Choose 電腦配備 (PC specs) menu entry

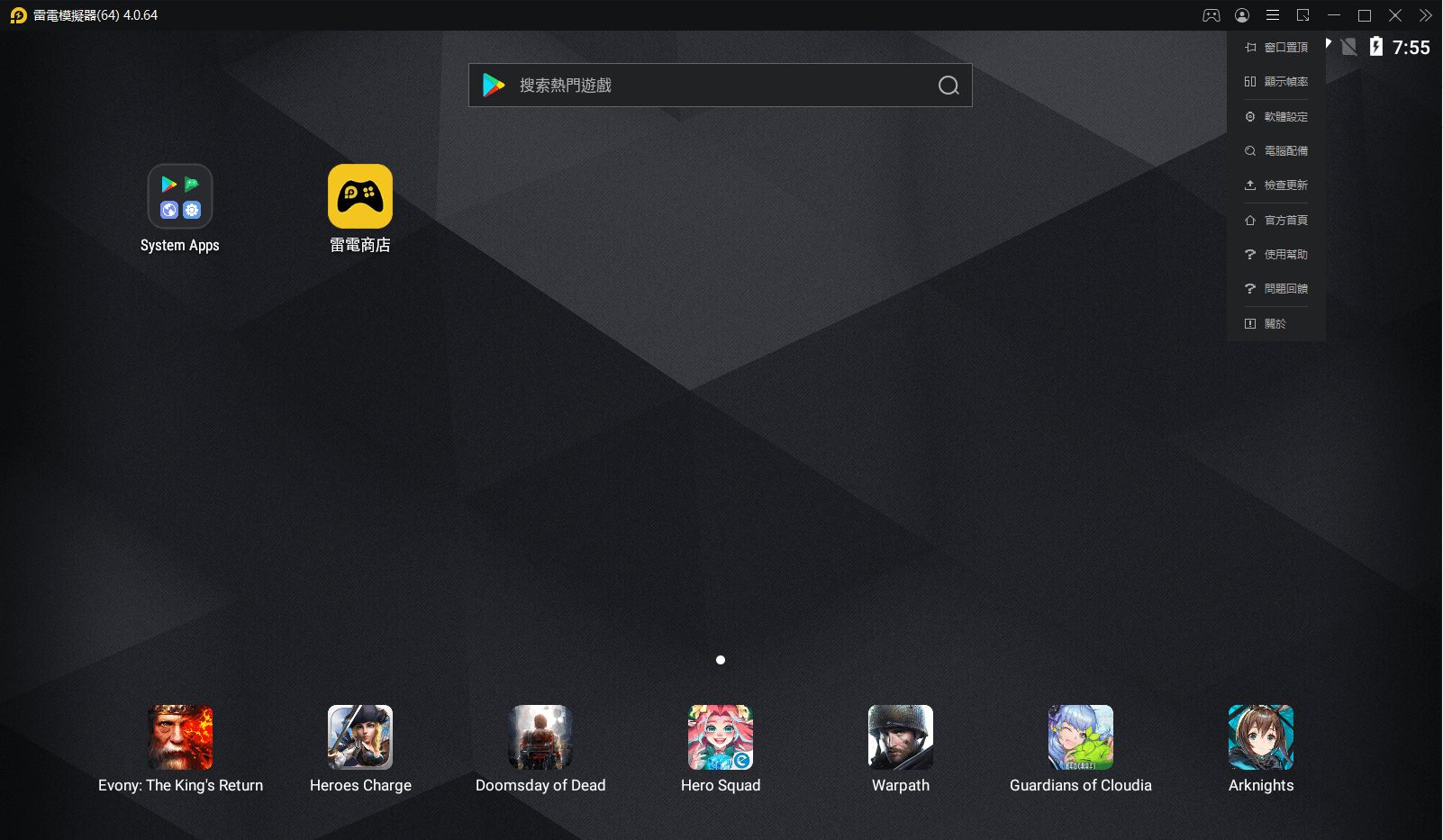[x=1276, y=151]
